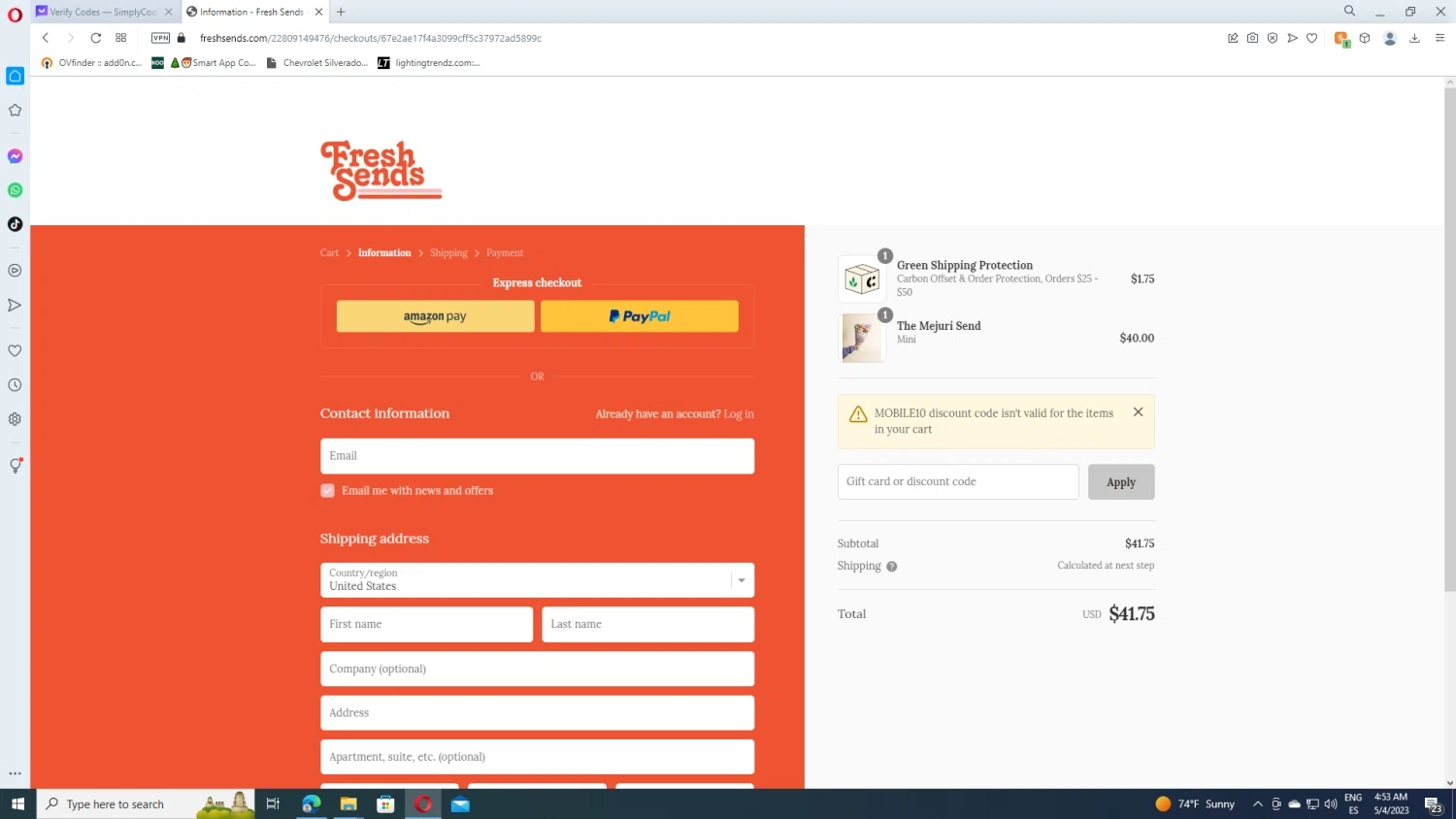
Task: Open sidebar heart pinboards icon
Action: (x=15, y=350)
